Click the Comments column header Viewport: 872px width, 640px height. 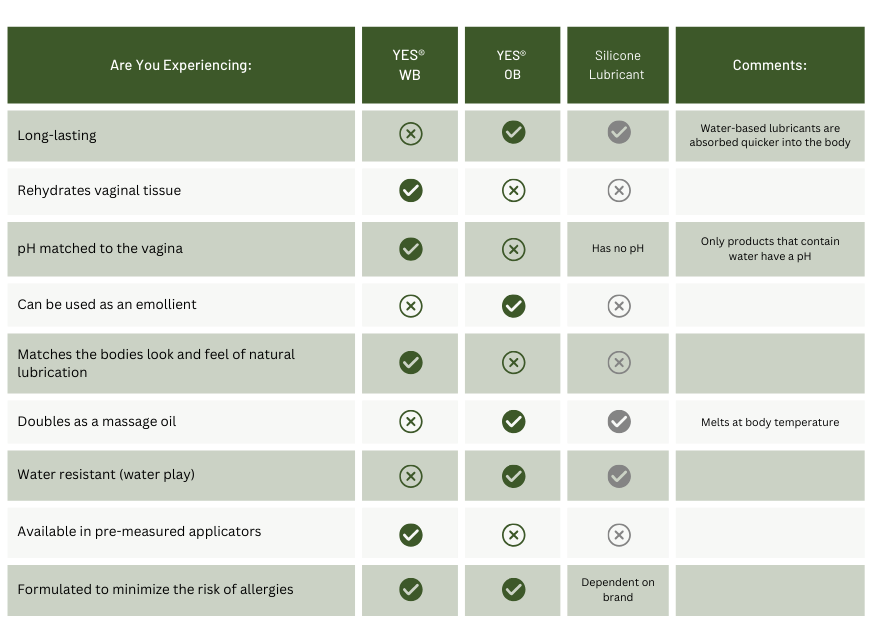[x=769, y=65]
